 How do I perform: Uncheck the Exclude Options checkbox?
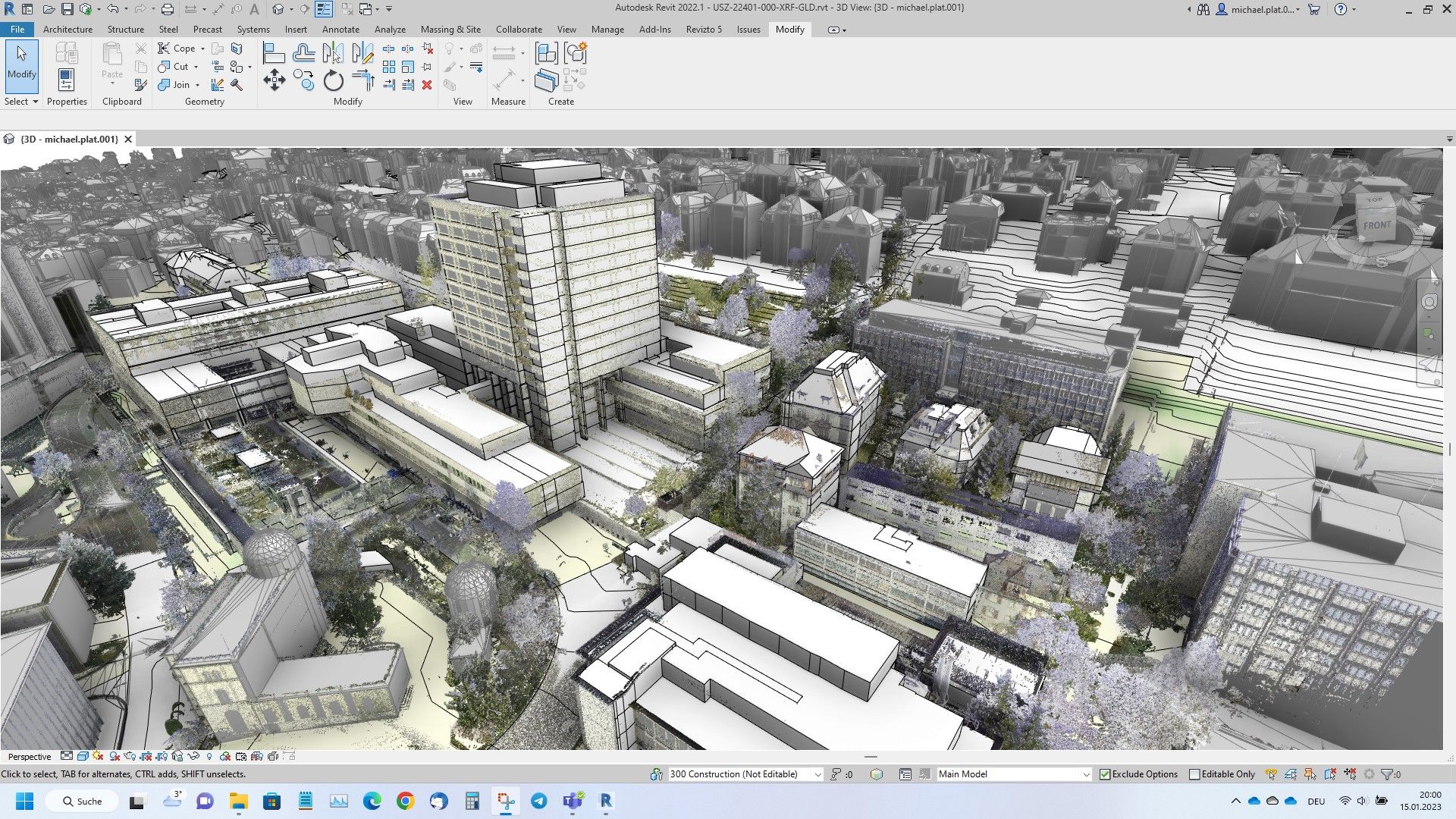pos(1105,774)
